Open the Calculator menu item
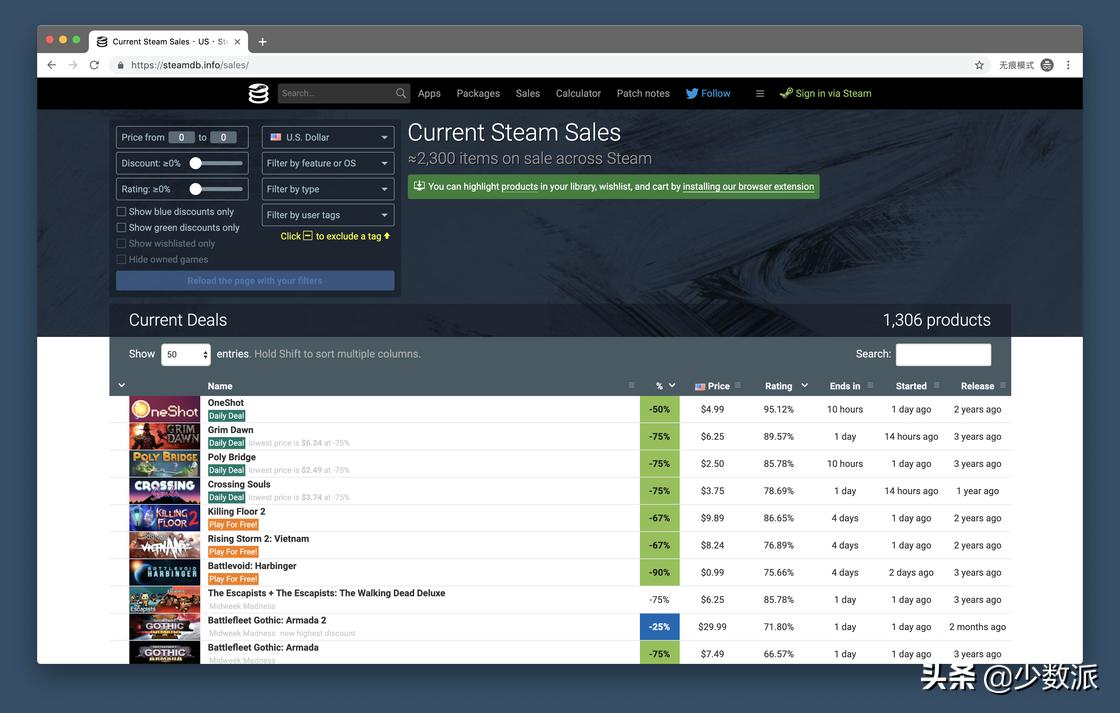 [x=578, y=93]
